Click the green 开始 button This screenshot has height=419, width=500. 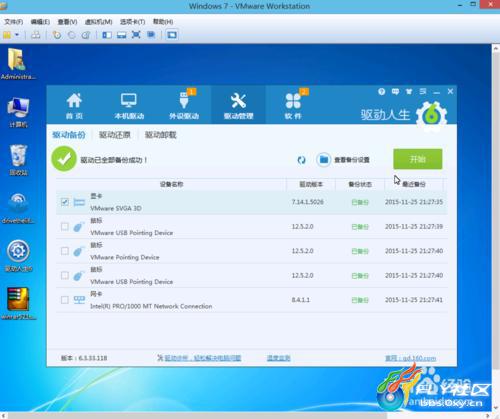(x=418, y=159)
